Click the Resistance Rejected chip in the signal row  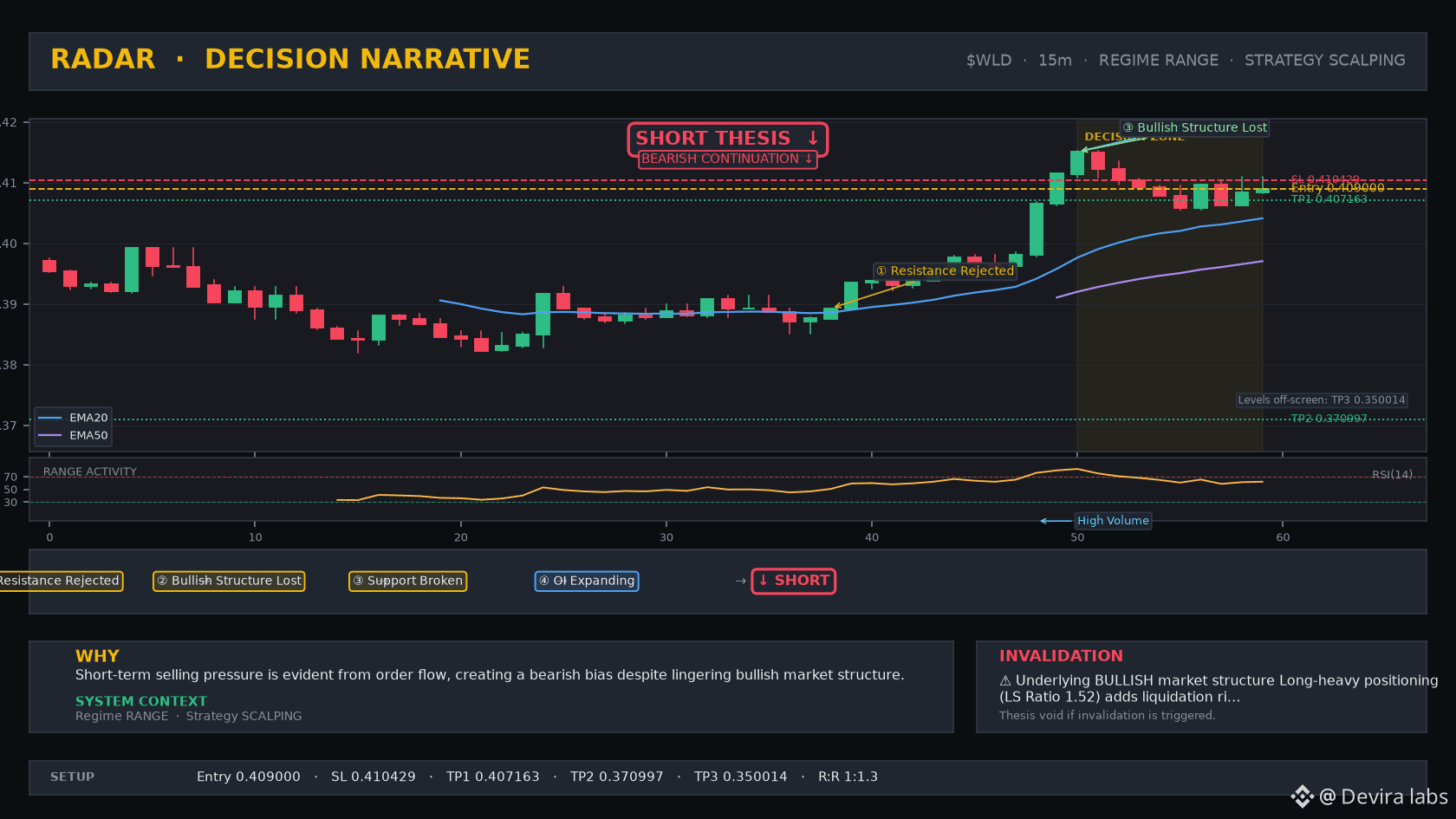click(60, 581)
